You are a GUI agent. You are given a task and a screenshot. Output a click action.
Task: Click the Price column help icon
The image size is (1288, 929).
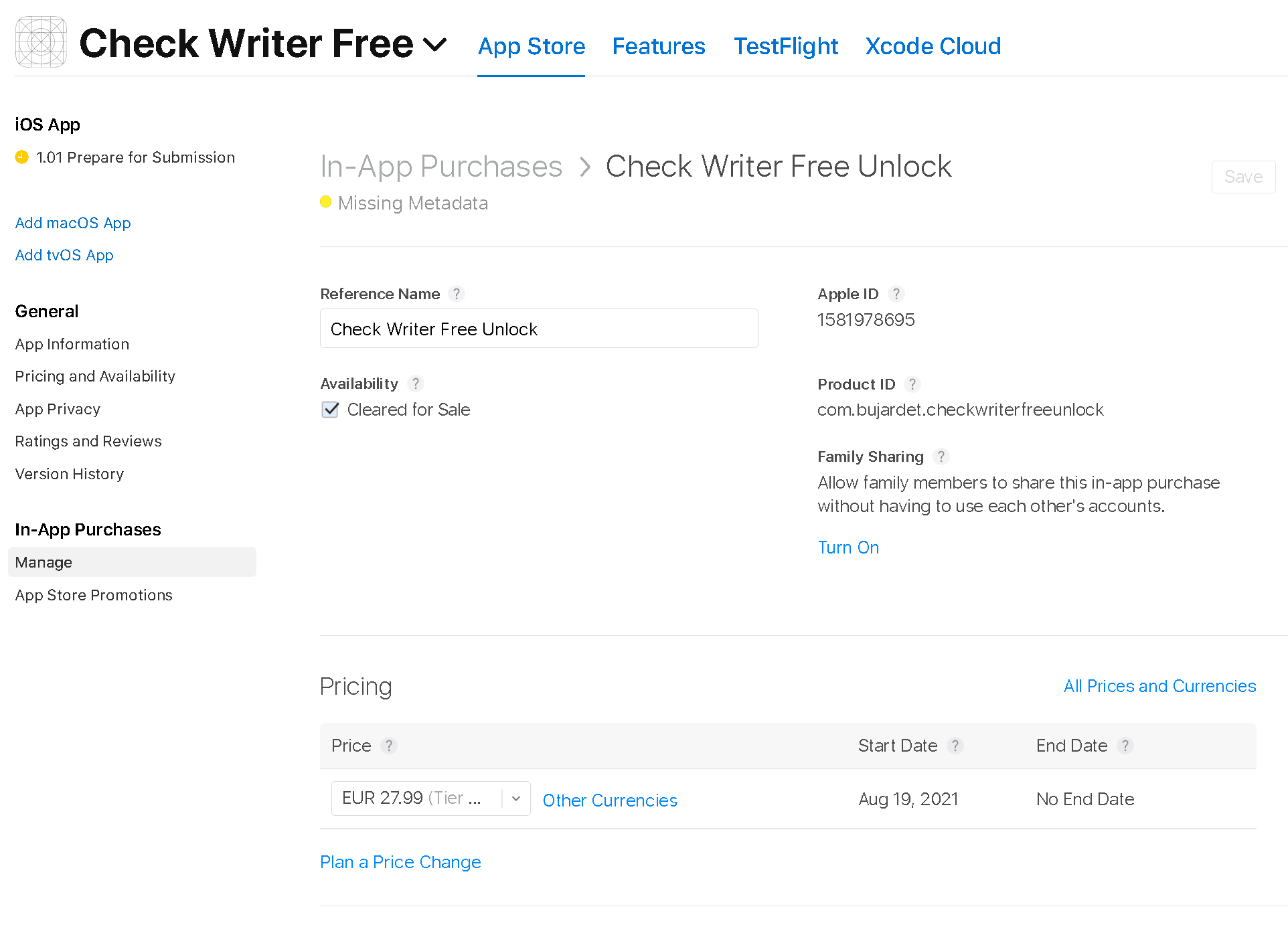tap(389, 746)
